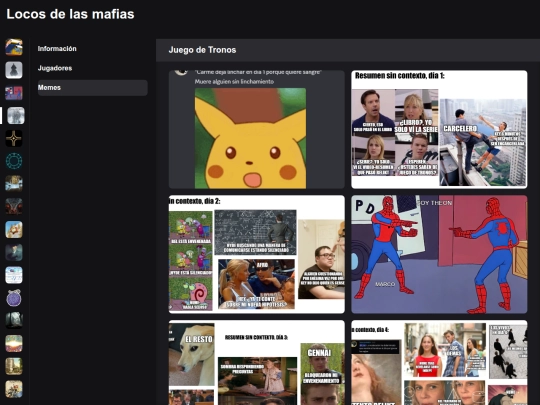The image size is (540, 405).
Task: Open the 'Resumen sin contexto, día 1' meme
Action: point(439,129)
